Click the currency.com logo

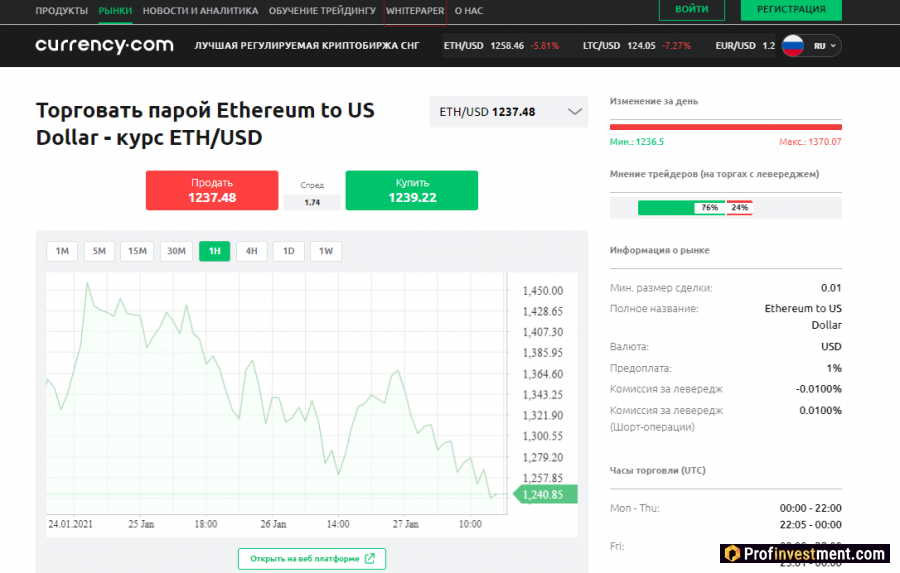(104, 45)
